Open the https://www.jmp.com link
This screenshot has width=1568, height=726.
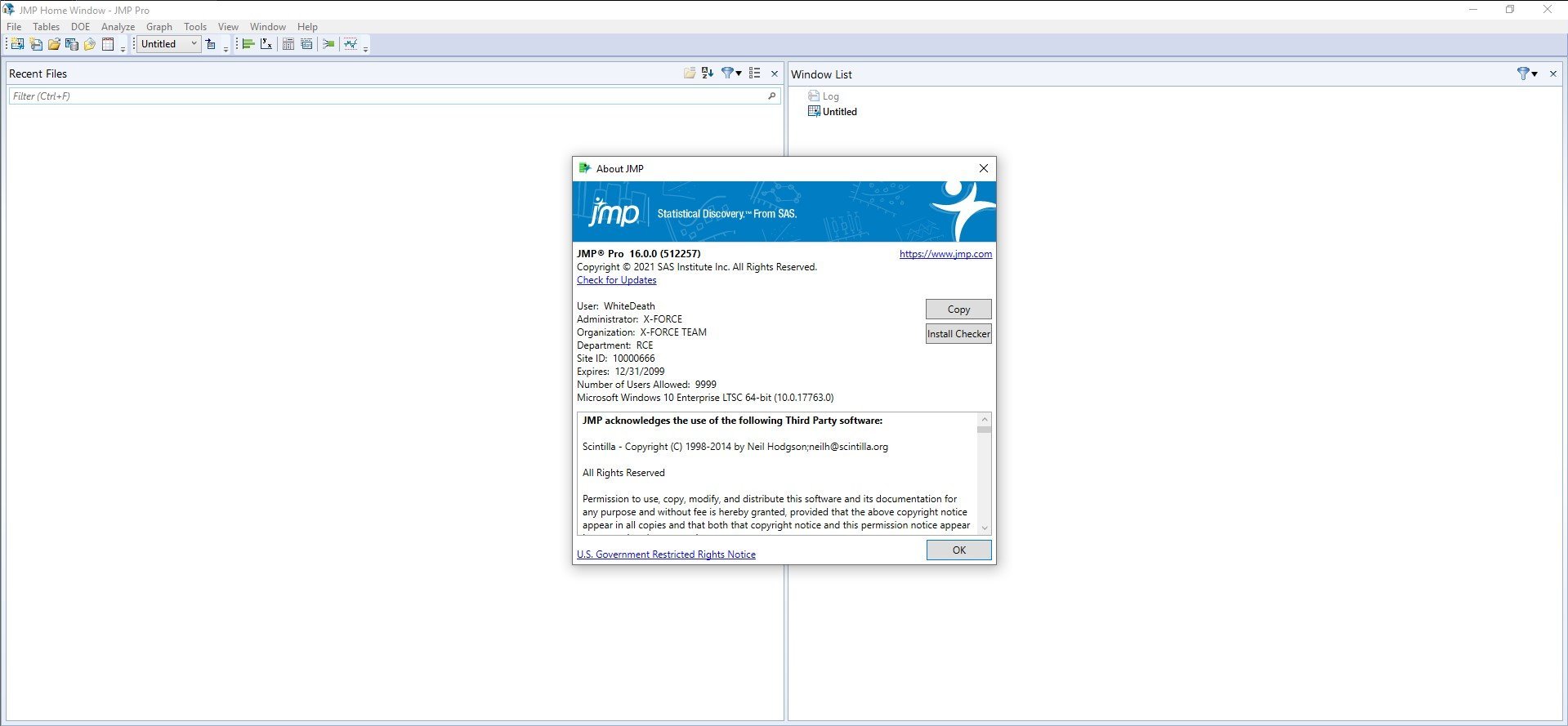(x=945, y=254)
